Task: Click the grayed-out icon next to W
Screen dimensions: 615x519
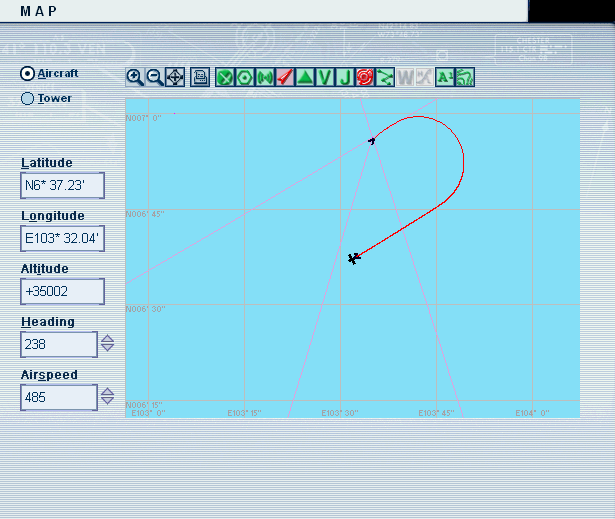Action: click(424, 77)
